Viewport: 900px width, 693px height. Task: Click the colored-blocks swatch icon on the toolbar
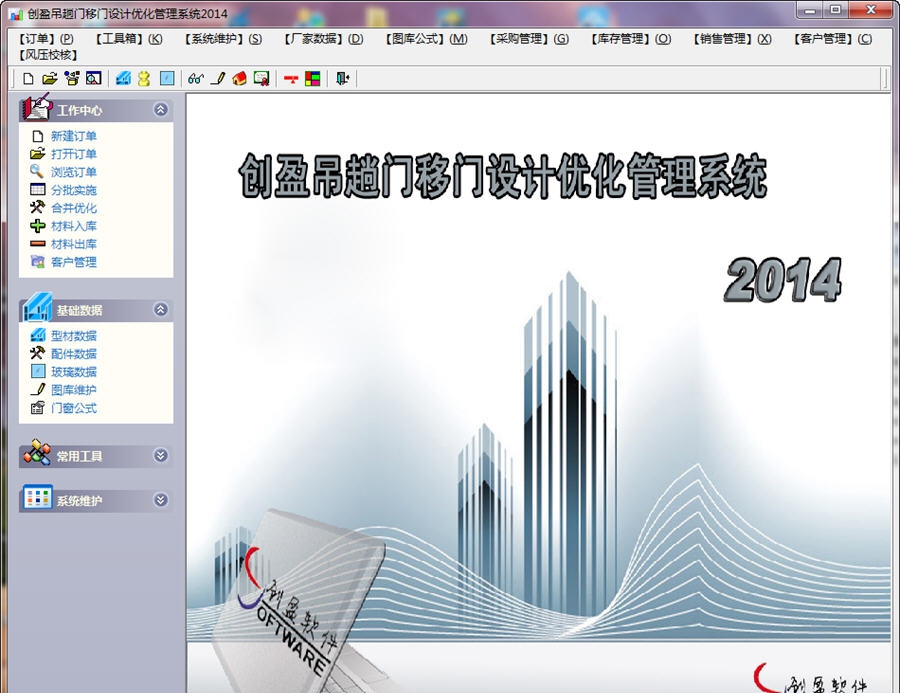313,77
